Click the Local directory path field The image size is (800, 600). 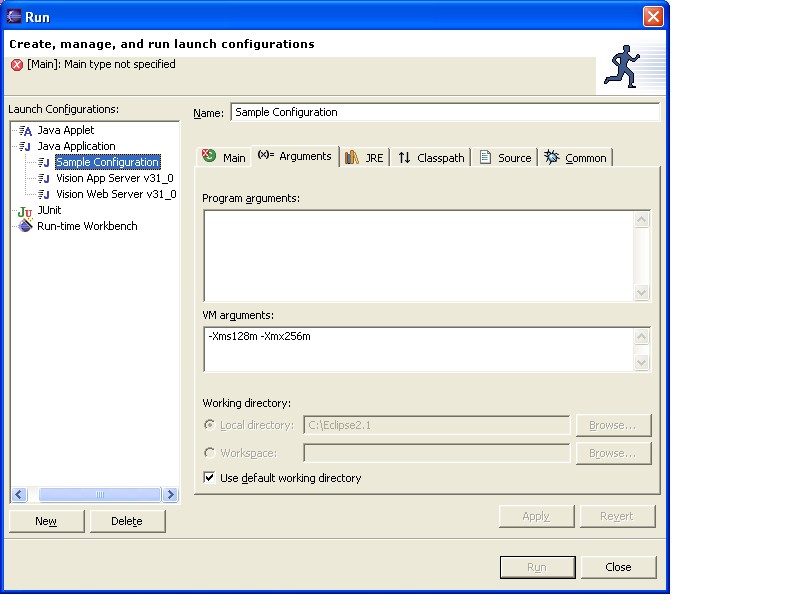coord(437,425)
